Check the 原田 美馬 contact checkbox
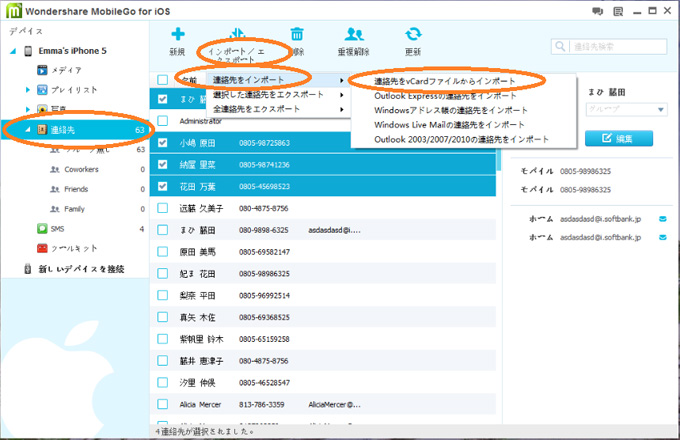680x440 pixels. coord(163,252)
